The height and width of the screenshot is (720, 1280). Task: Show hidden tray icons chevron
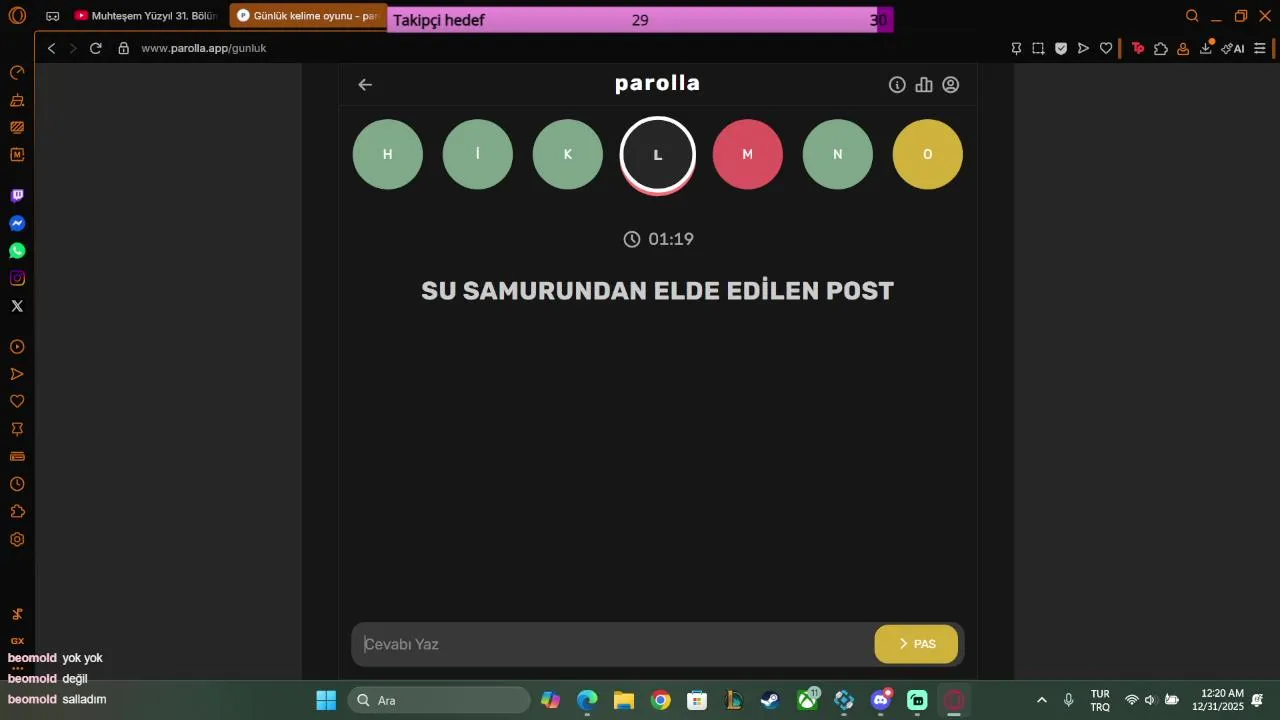[x=1042, y=700]
